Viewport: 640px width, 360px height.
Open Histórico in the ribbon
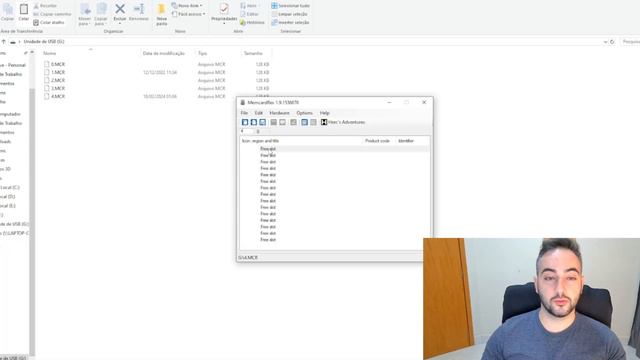[x=252, y=22]
